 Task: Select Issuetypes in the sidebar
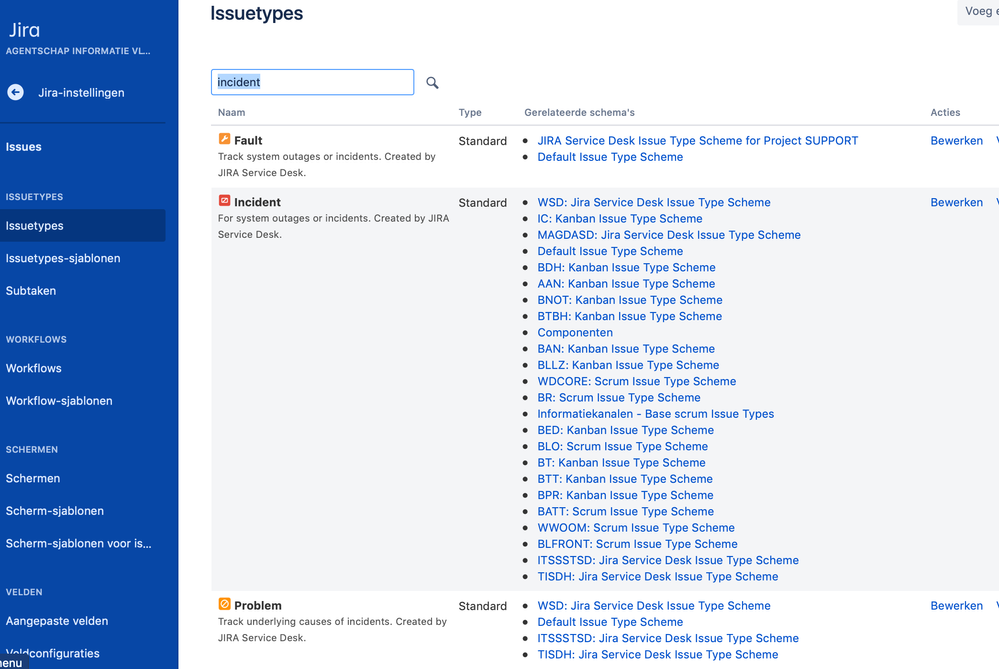tap(83, 226)
